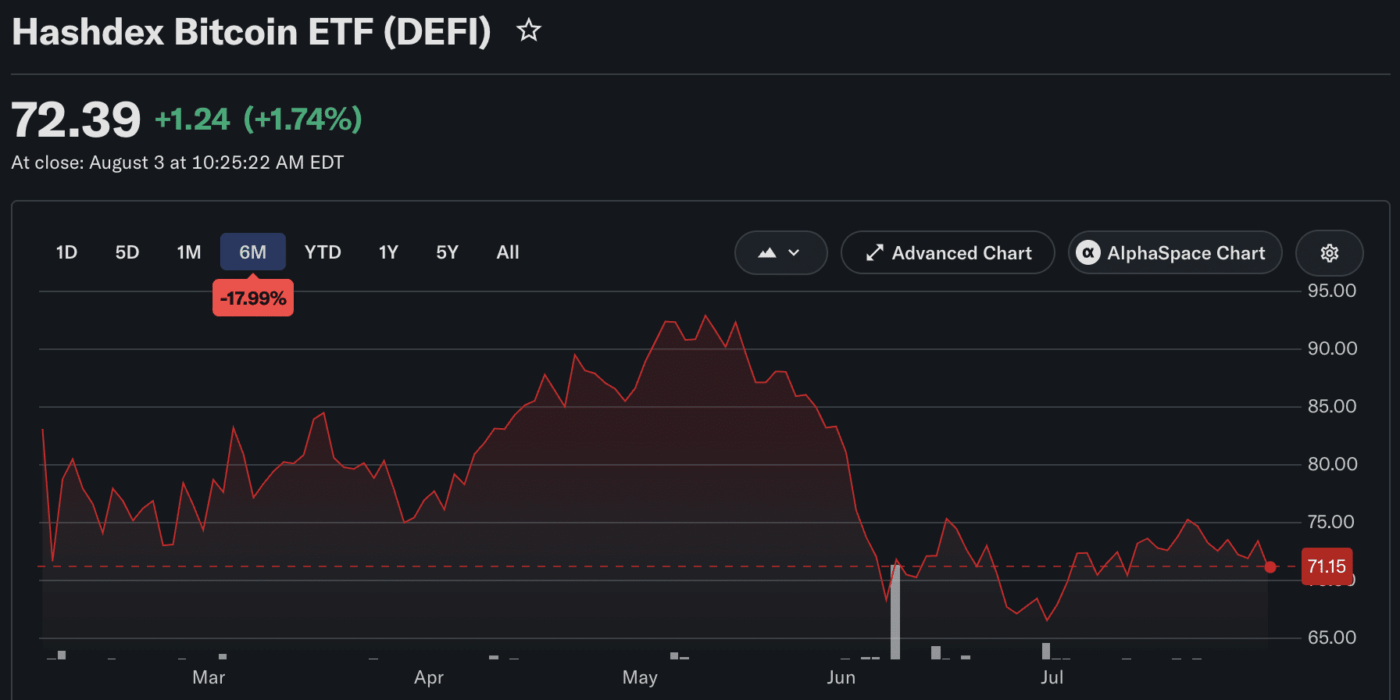The height and width of the screenshot is (700, 1400).
Task: Click the At close August 3 timestamp
Action: [x=177, y=162]
